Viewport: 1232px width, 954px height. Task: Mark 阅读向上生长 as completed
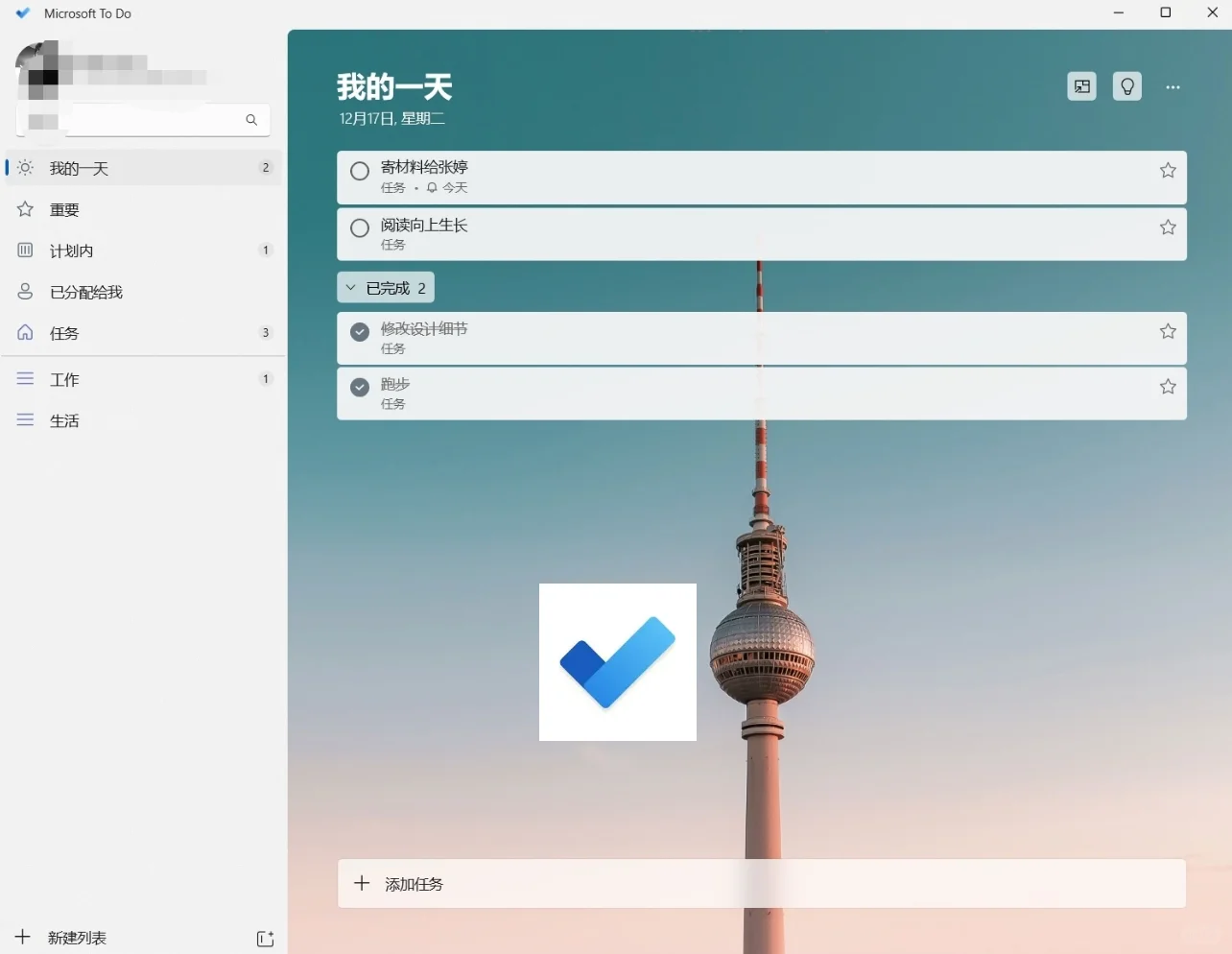point(359,228)
